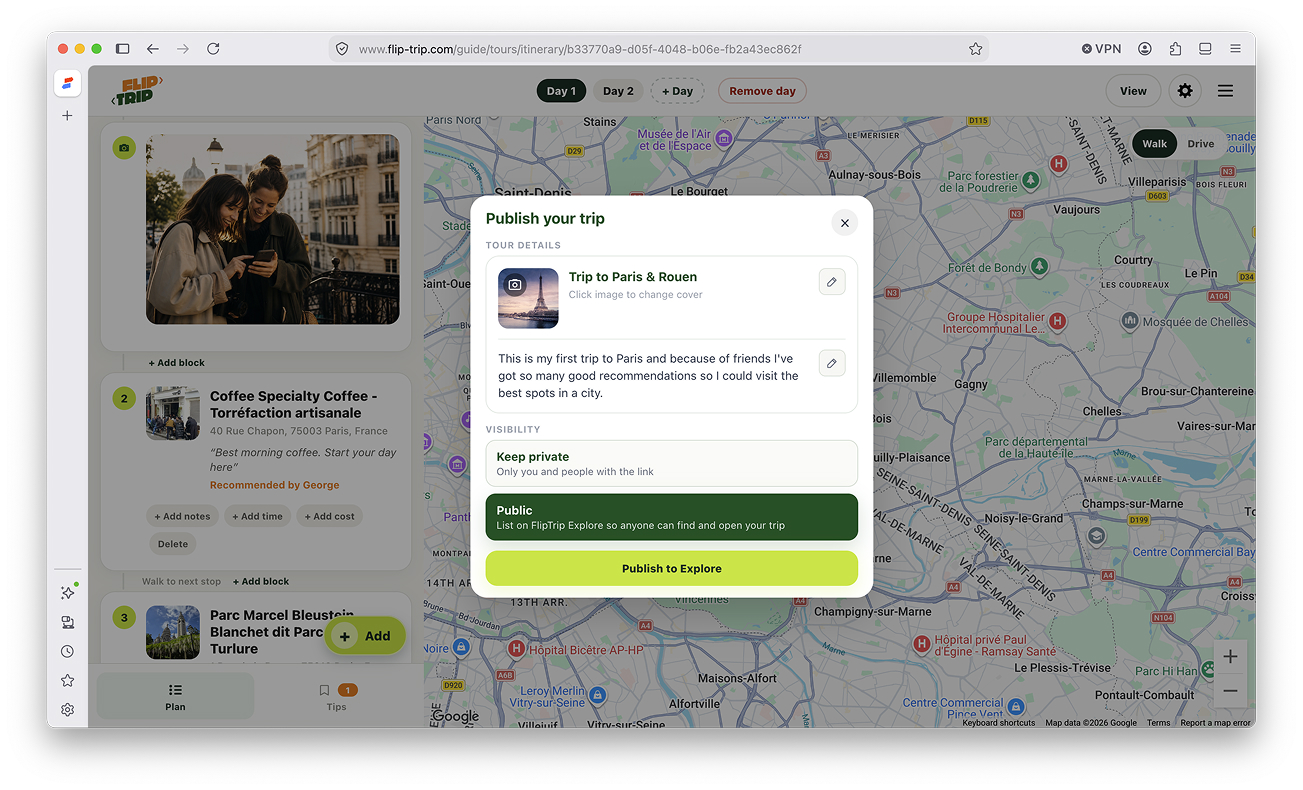
Task: Zoom out on the map
Action: [x=1230, y=691]
